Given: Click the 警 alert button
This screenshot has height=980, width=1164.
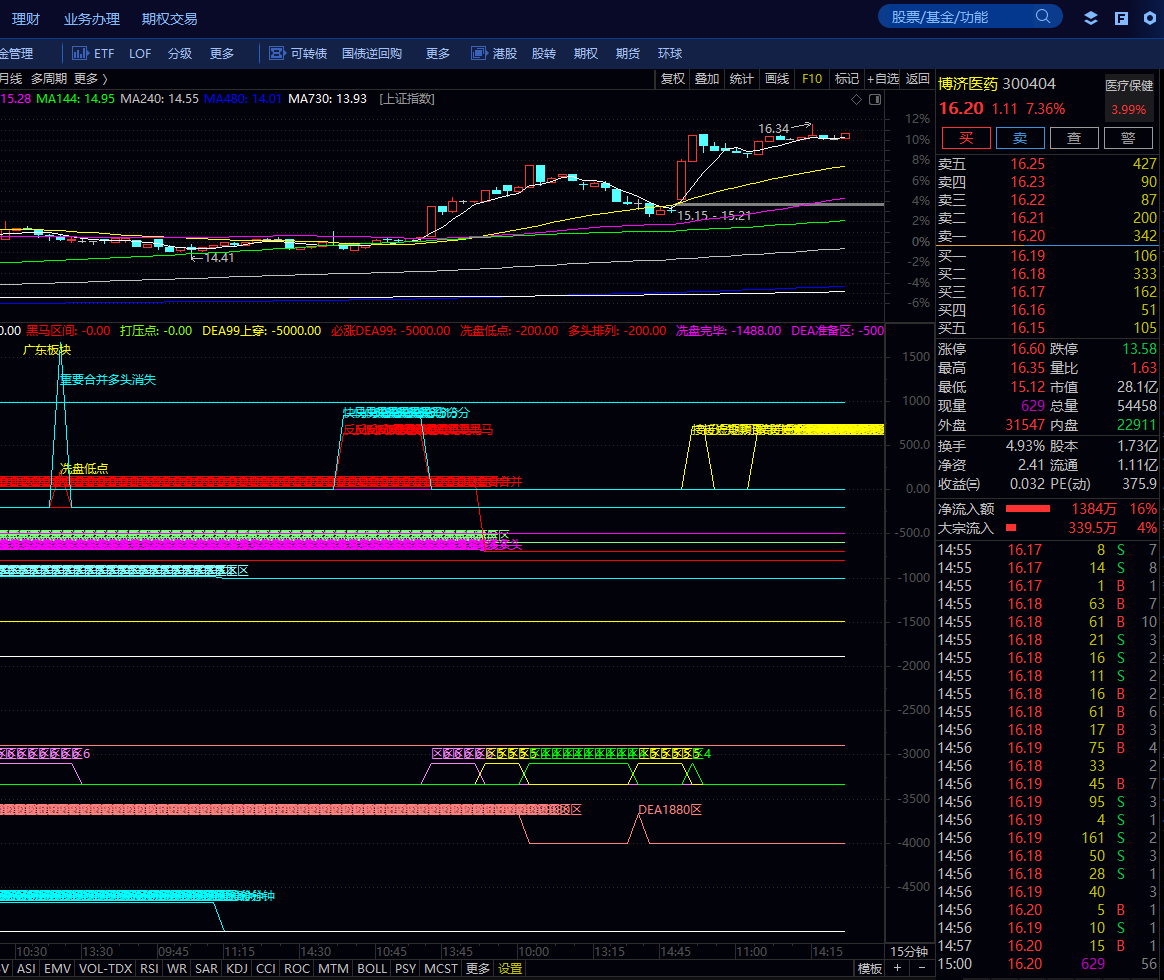Looking at the screenshot, I should 1128,138.
